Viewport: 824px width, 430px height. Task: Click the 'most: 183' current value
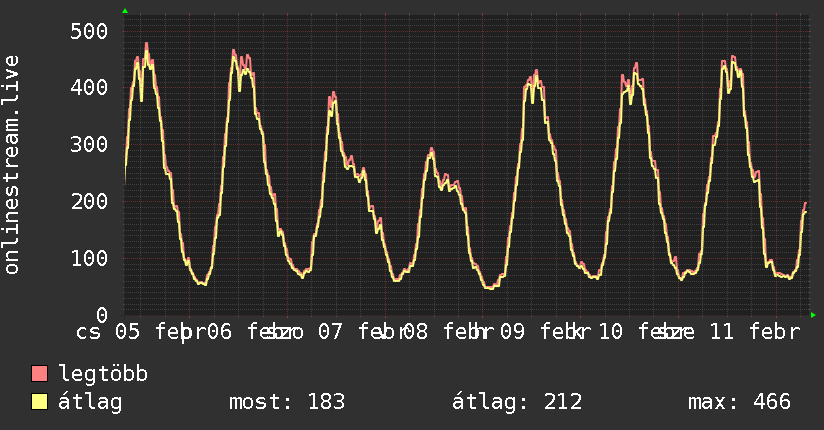287,402
